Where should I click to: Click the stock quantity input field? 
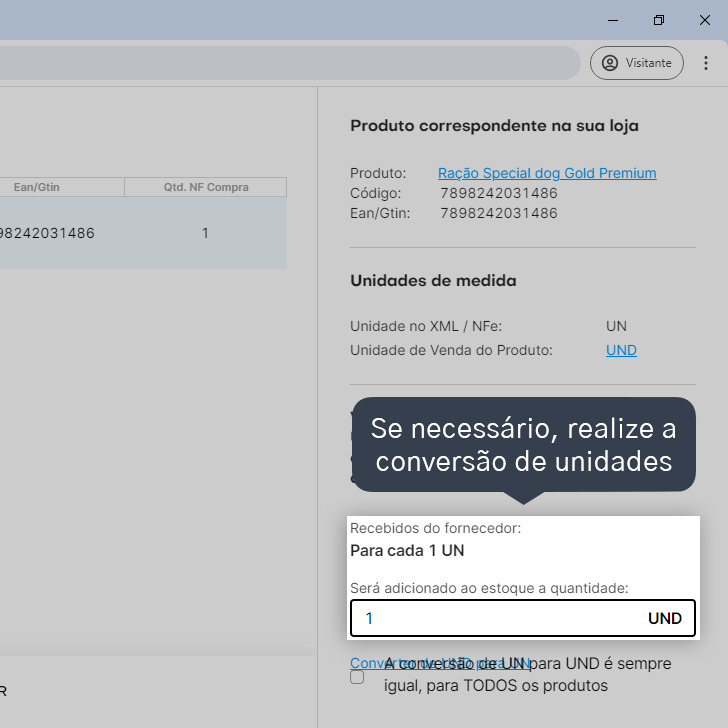click(x=523, y=618)
